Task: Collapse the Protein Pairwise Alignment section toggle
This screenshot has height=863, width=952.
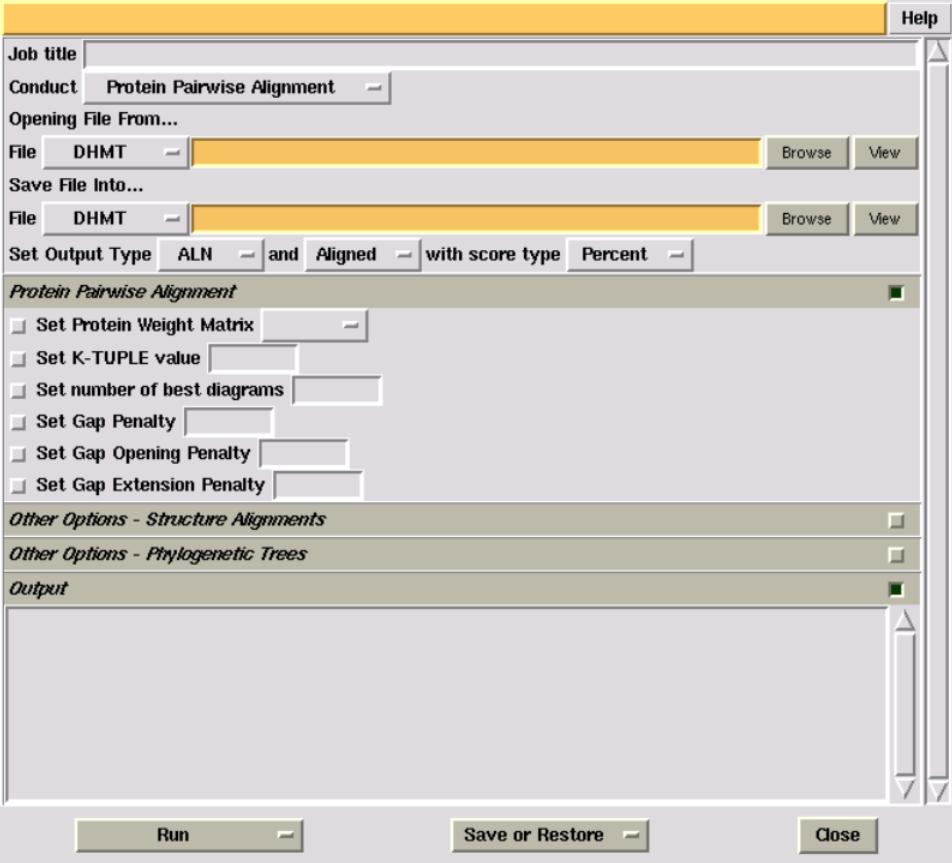Action: click(896, 293)
